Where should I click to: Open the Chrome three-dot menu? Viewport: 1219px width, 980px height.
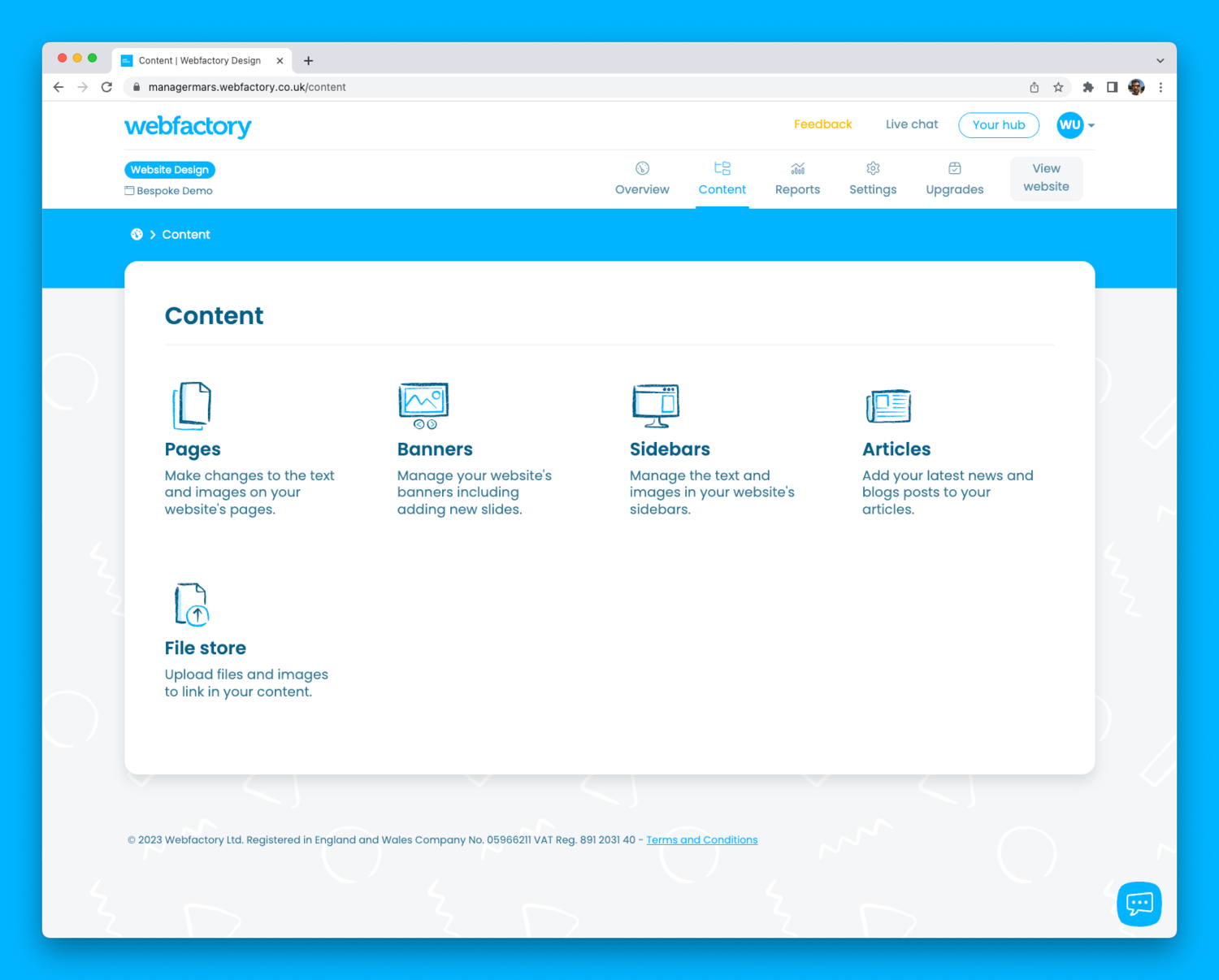[x=1160, y=87]
